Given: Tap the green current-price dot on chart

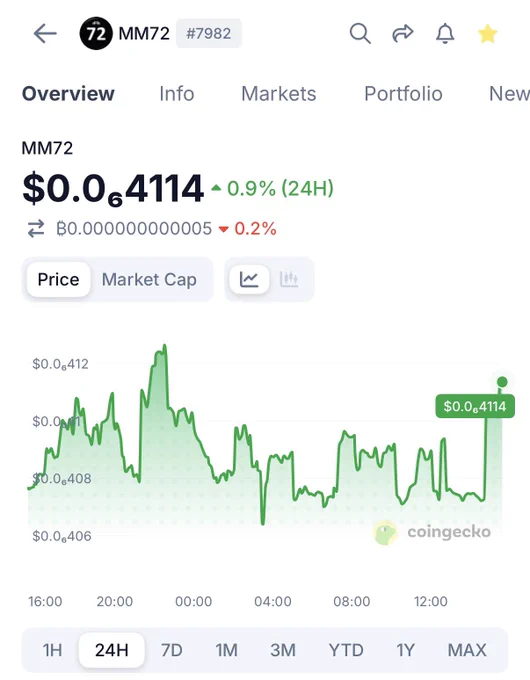Looking at the screenshot, I should click(502, 382).
